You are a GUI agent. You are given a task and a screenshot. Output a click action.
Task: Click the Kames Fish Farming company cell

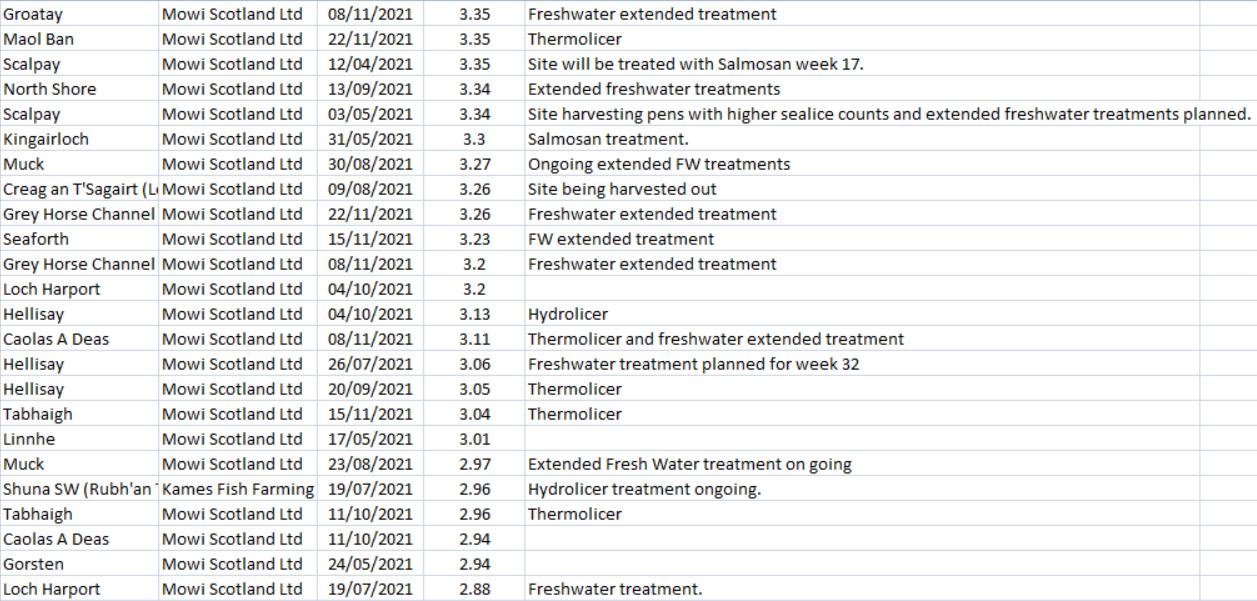point(238,489)
